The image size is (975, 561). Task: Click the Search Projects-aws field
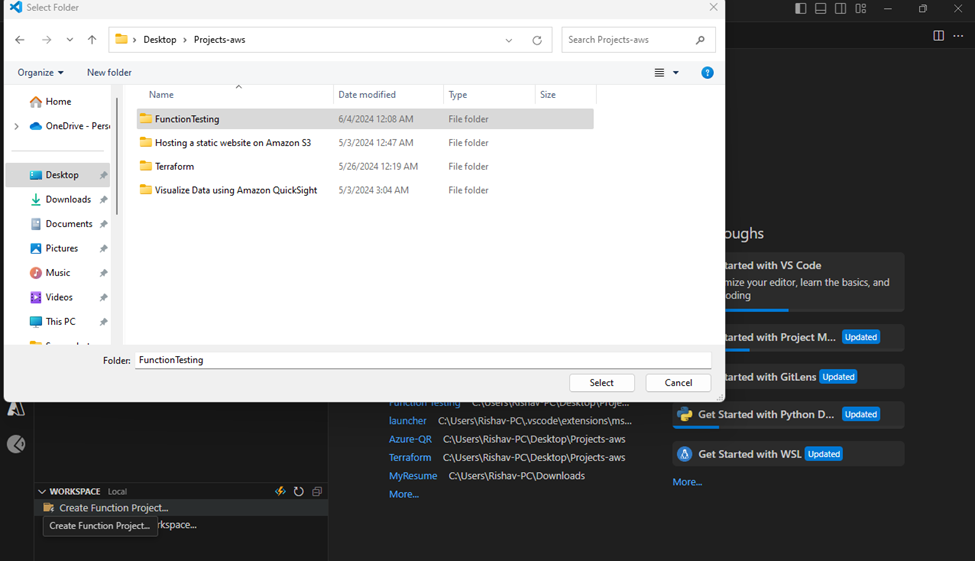(x=638, y=40)
